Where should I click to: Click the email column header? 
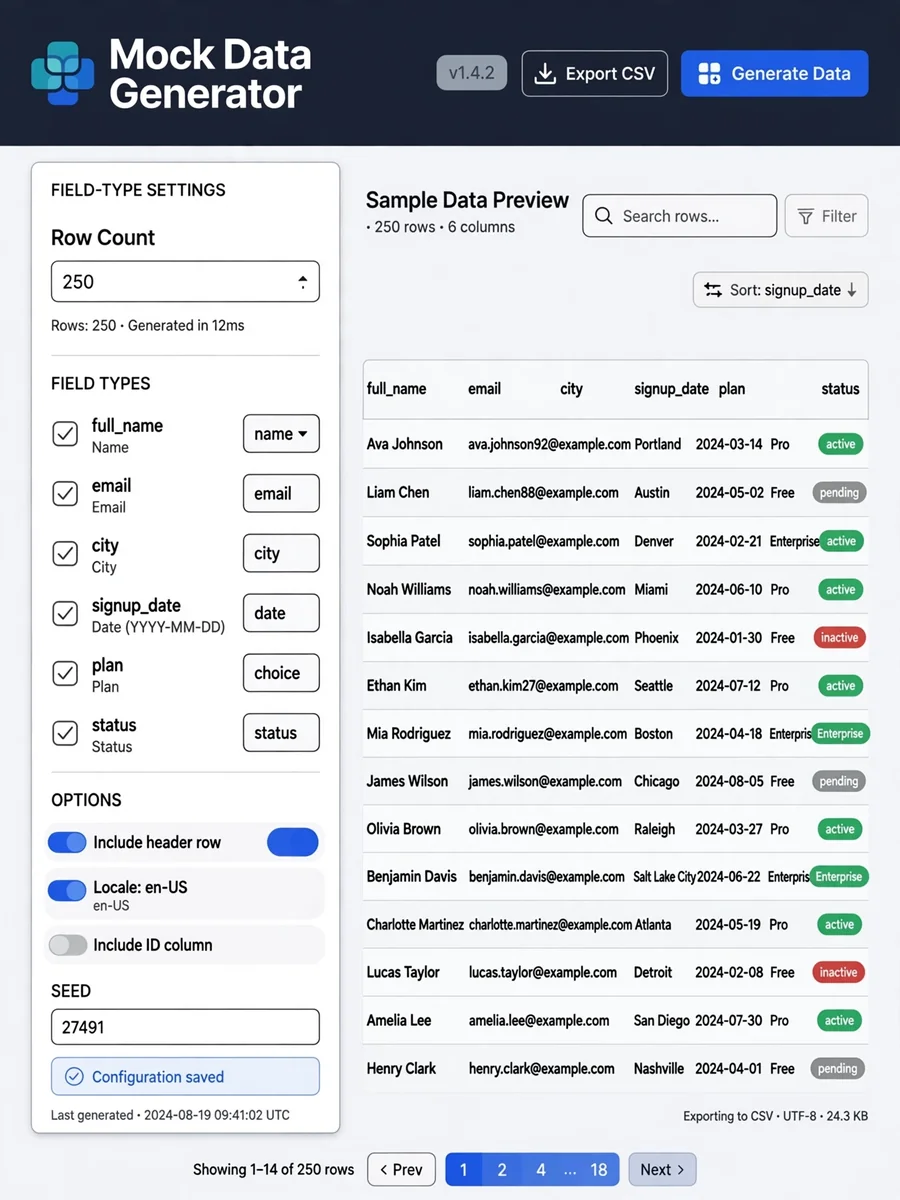point(484,389)
